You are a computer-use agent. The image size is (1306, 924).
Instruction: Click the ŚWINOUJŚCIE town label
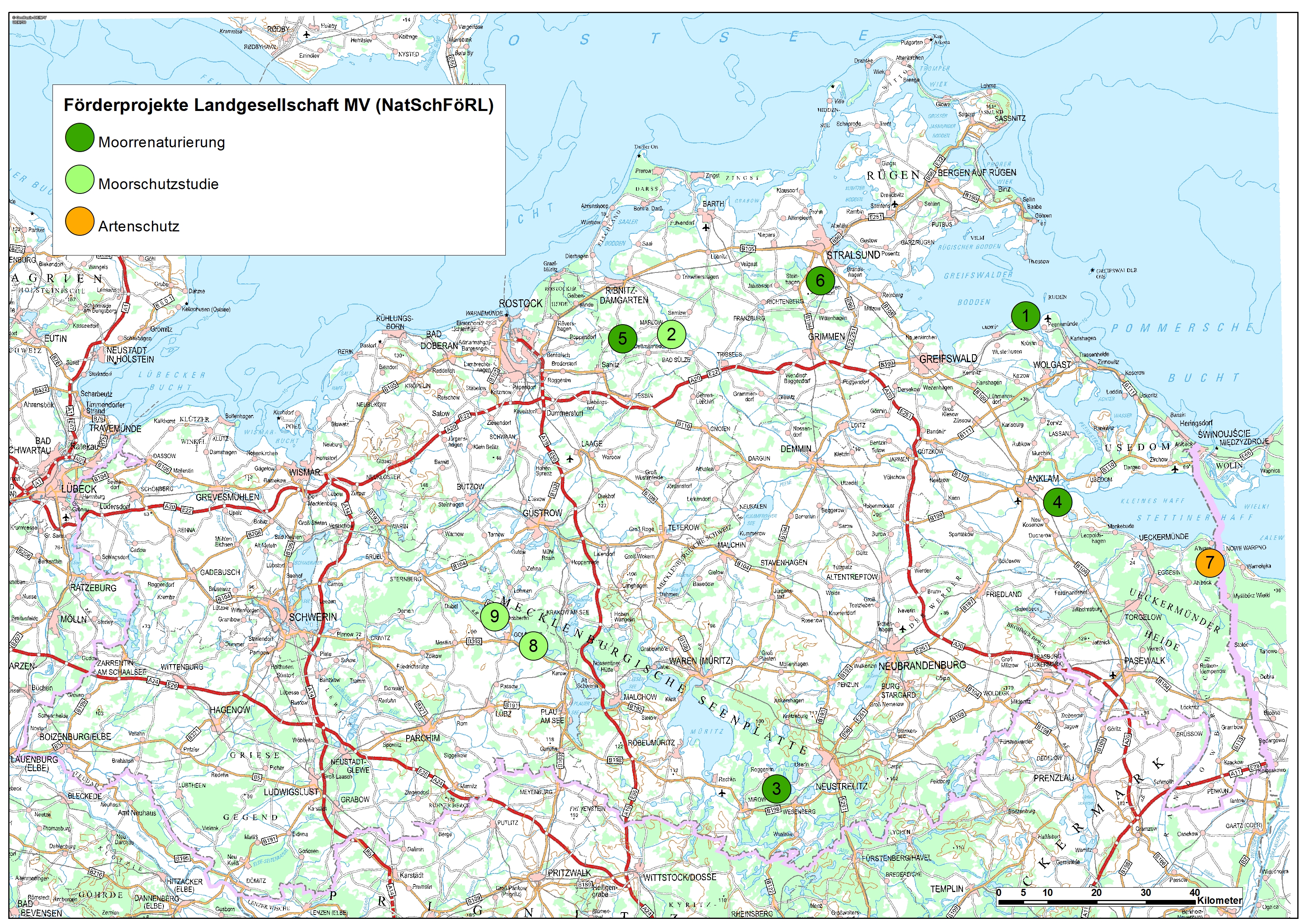coord(1224,434)
